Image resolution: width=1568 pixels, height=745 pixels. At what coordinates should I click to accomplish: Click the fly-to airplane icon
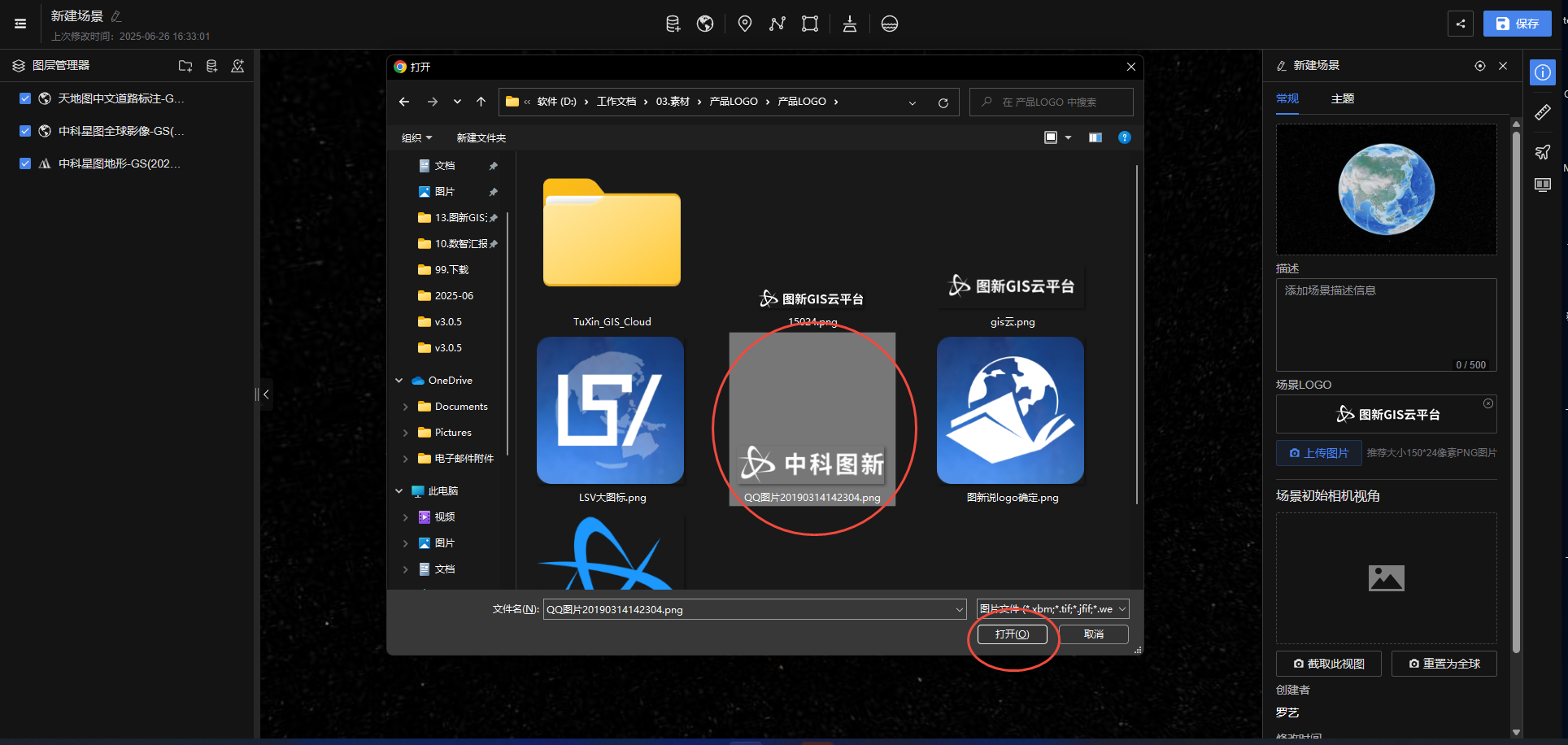click(1542, 151)
